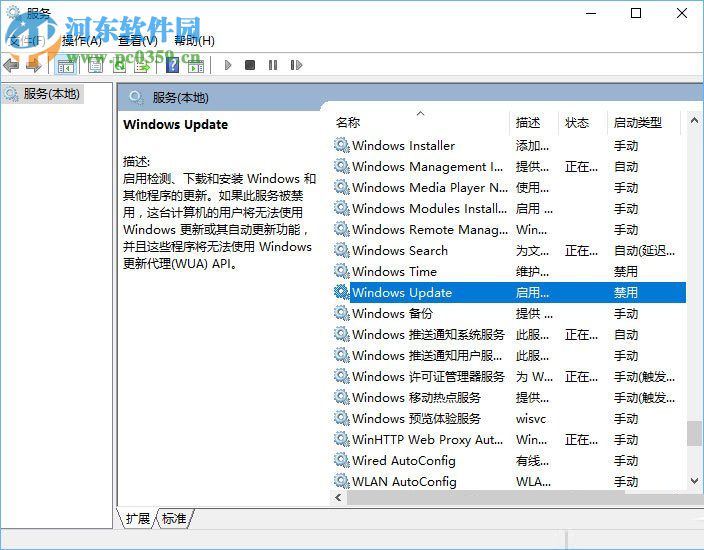Image resolution: width=704 pixels, height=550 pixels.
Task: Sort by the 启动类型 column header
Action: click(638, 123)
